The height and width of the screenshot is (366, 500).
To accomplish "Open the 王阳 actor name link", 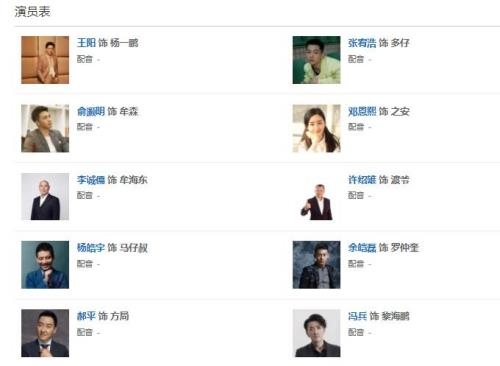I will 86,43.
